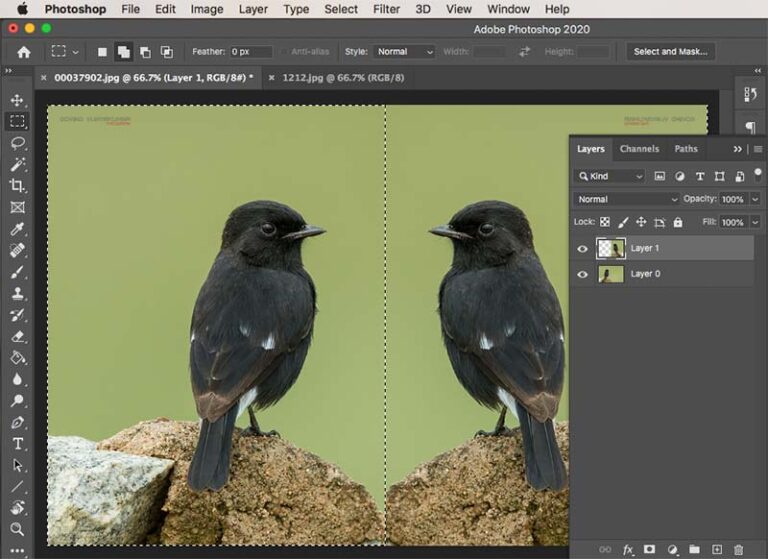The width and height of the screenshot is (768, 559).
Task: Choose Subtract from selection mode
Action: coord(145,52)
